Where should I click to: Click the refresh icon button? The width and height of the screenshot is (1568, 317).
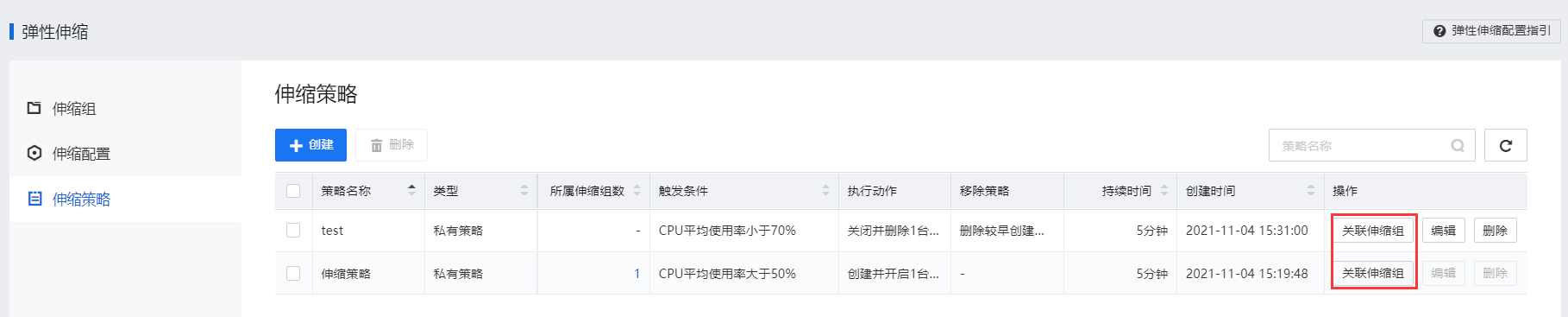[x=1505, y=145]
